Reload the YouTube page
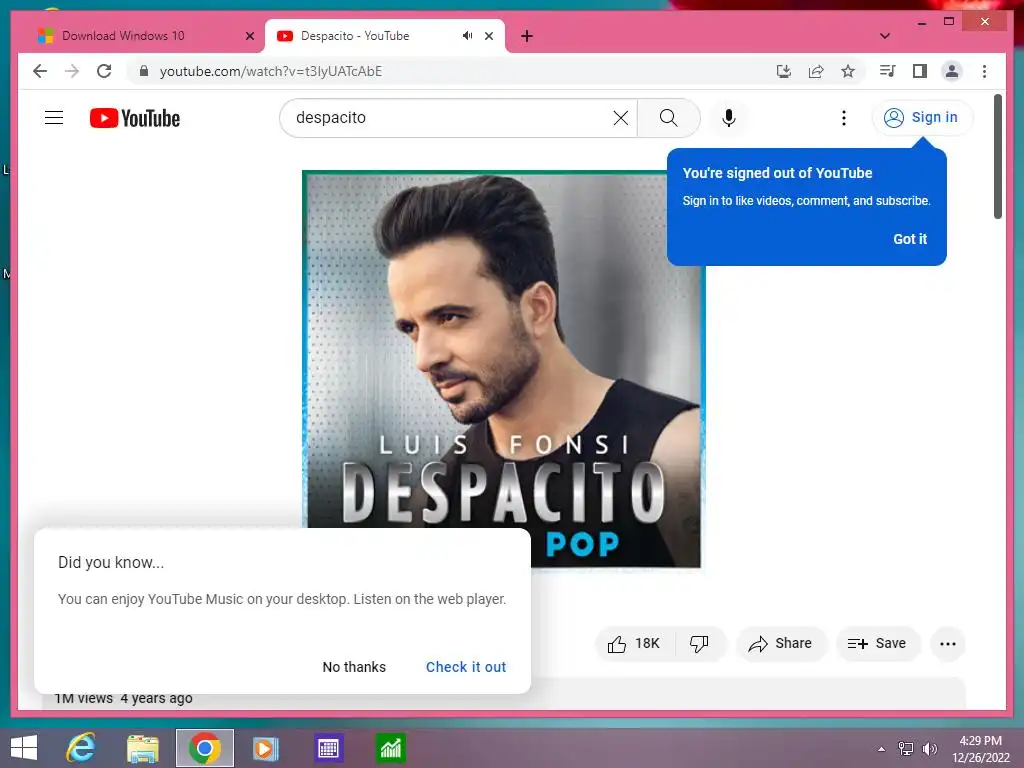1024x768 pixels. pyautogui.click(x=104, y=71)
